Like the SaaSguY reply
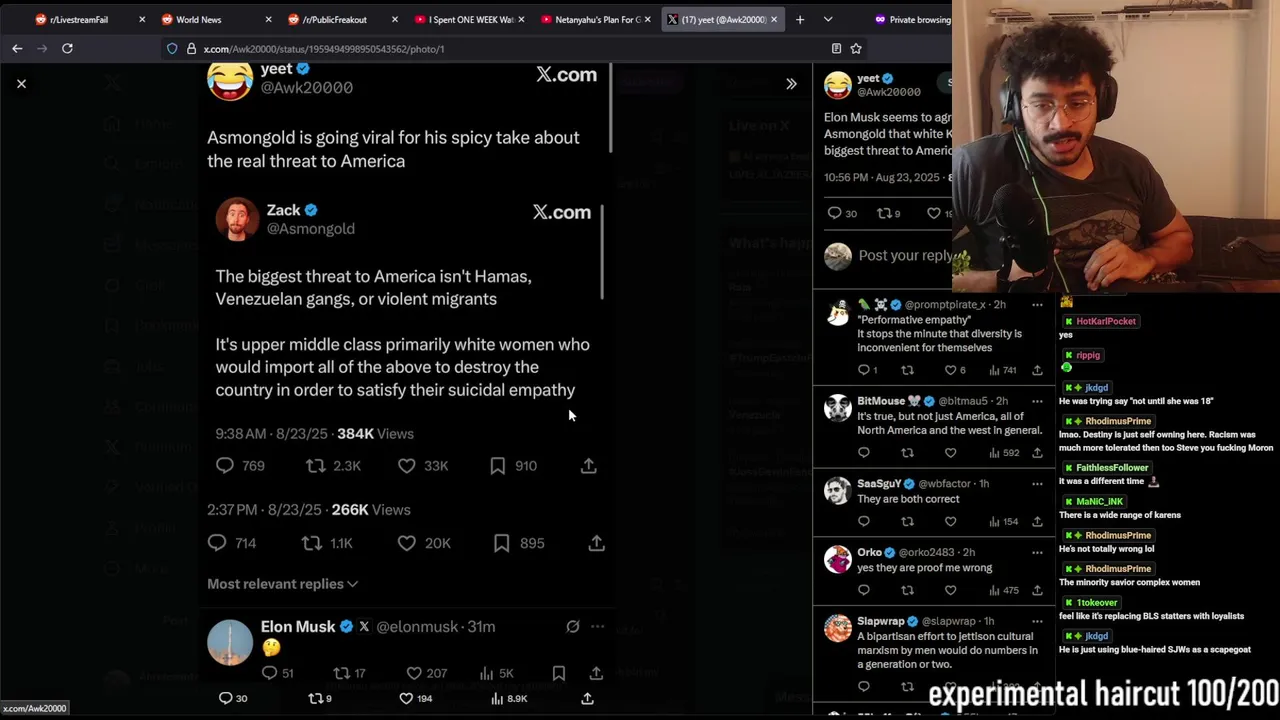 pos(950,521)
